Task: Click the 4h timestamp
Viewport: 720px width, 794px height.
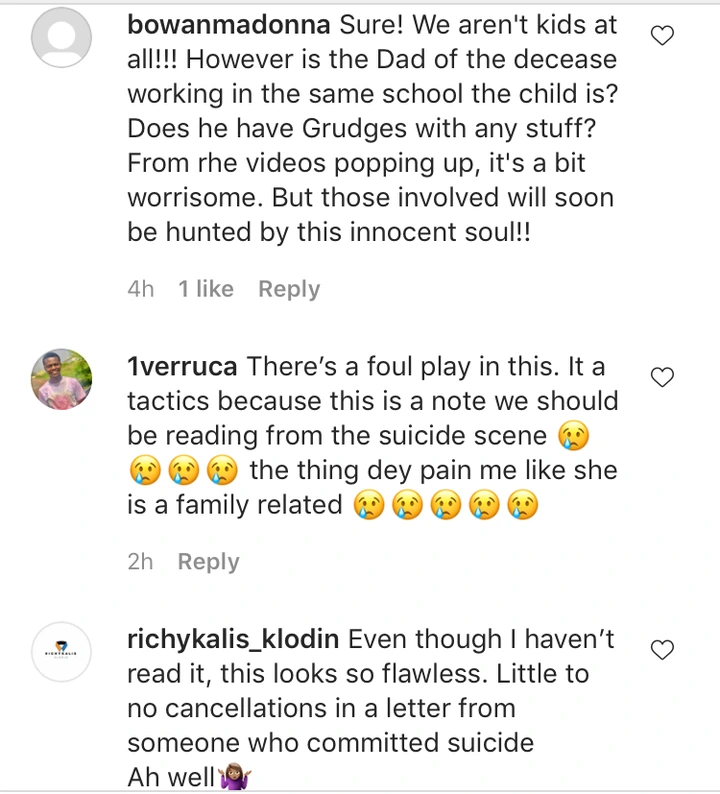Action: pyautogui.click(x=141, y=289)
